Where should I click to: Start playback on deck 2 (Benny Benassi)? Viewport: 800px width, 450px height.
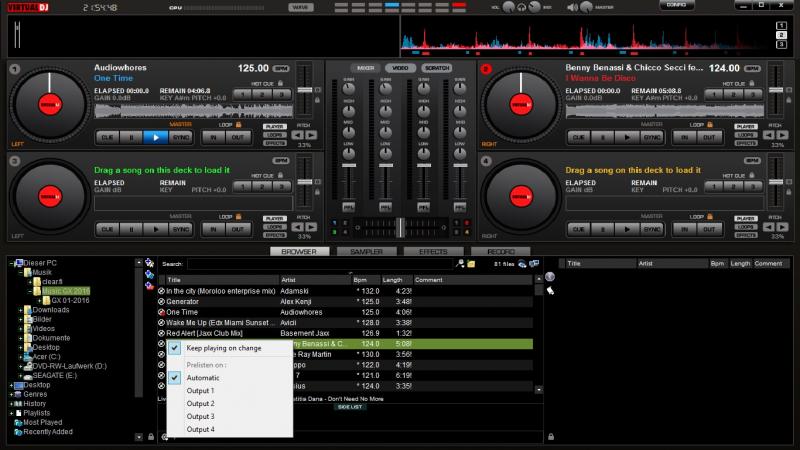[x=627, y=137]
